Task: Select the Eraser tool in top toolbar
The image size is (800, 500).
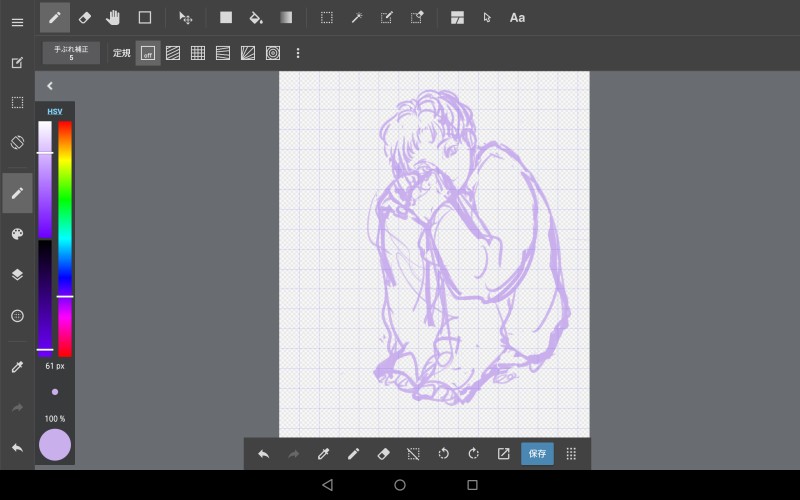Action: (85, 18)
